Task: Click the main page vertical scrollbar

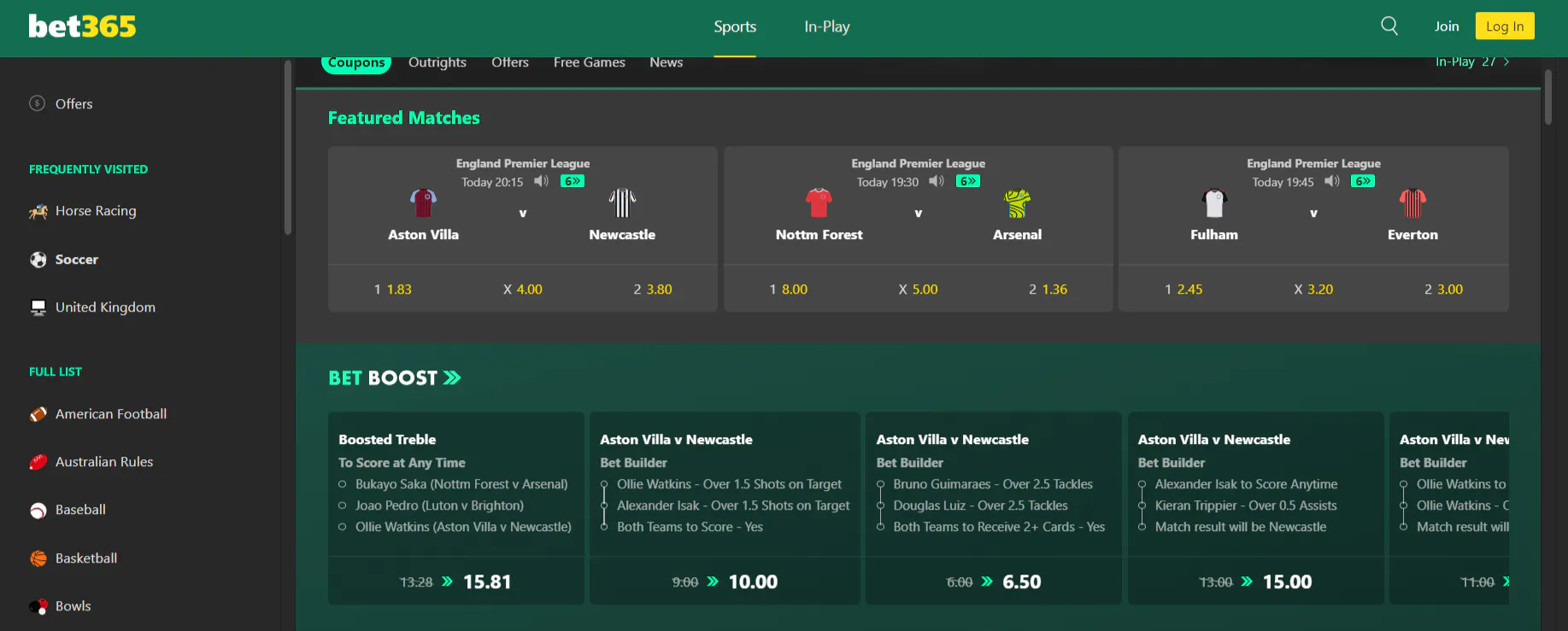Action: tap(1547, 96)
